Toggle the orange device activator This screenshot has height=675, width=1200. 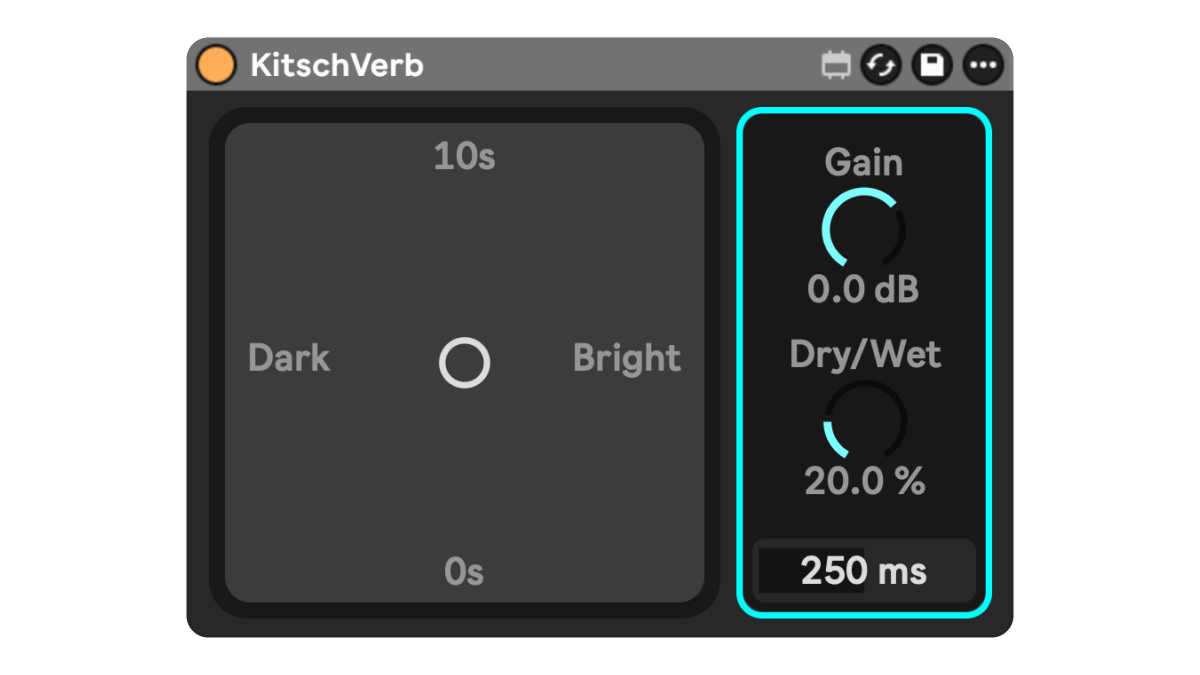pos(216,64)
